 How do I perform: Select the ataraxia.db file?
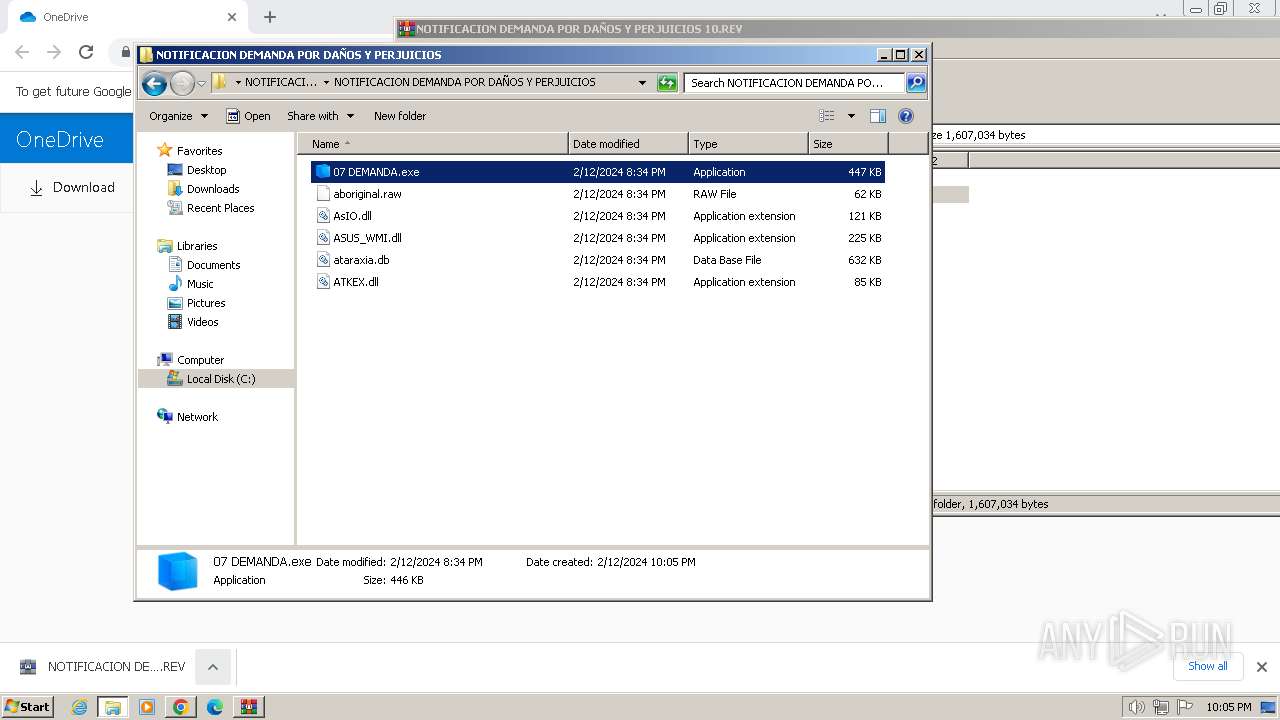click(598, 260)
